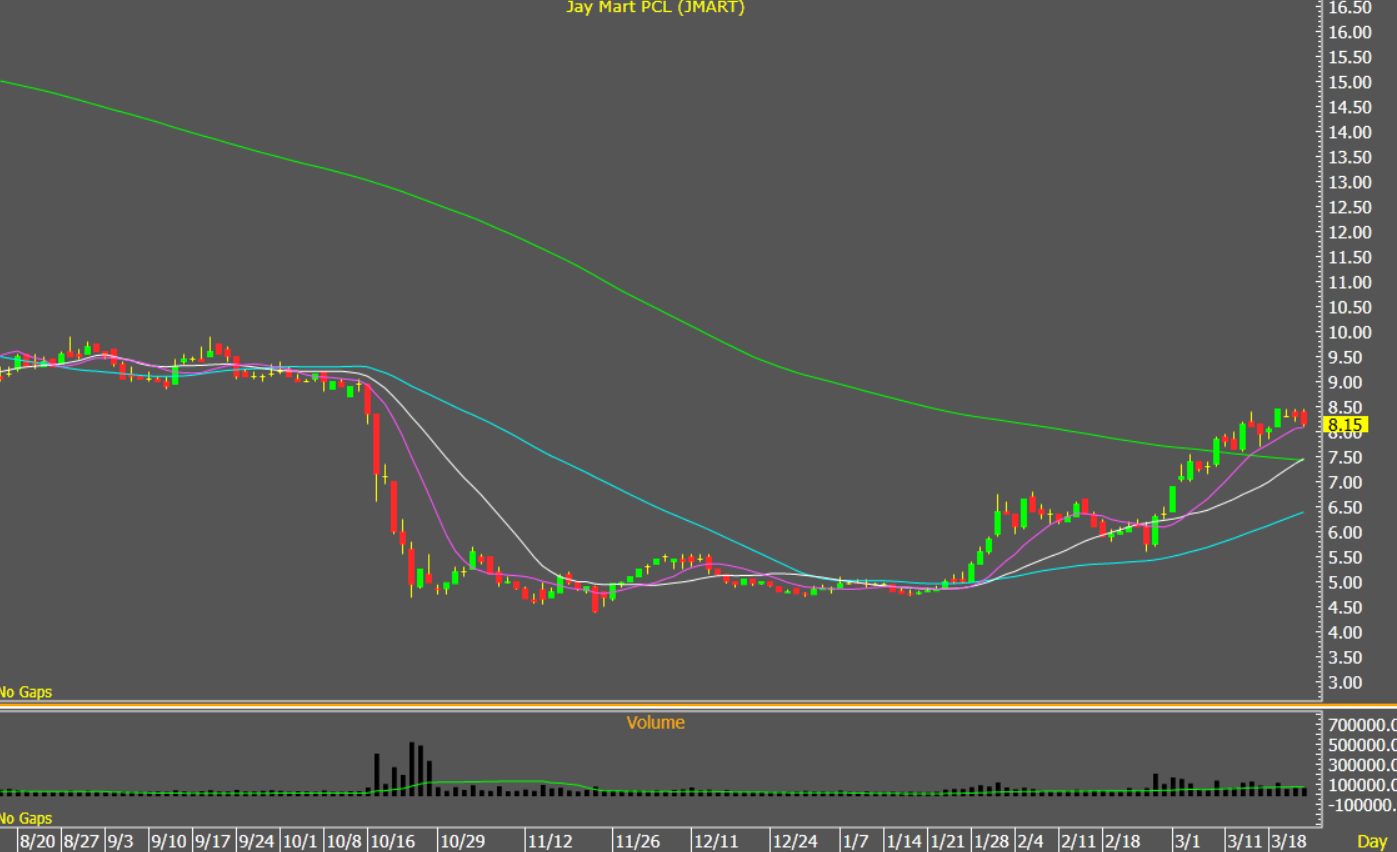The width and height of the screenshot is (1397, 852).
Task: Click the 2/4 date label
Action: click(1033, 842)
